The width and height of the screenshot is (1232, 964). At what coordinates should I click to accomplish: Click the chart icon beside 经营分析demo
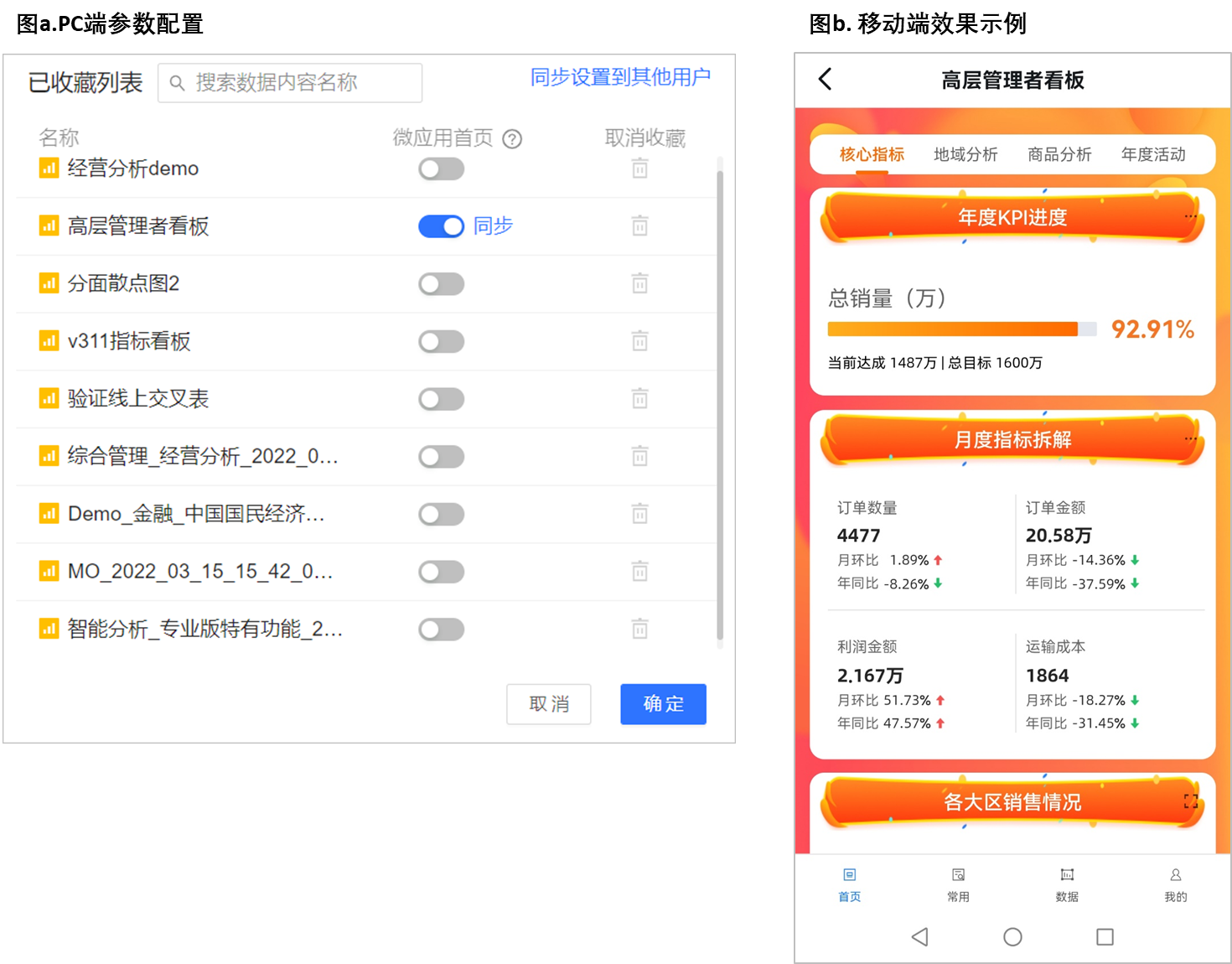(48, 168)
